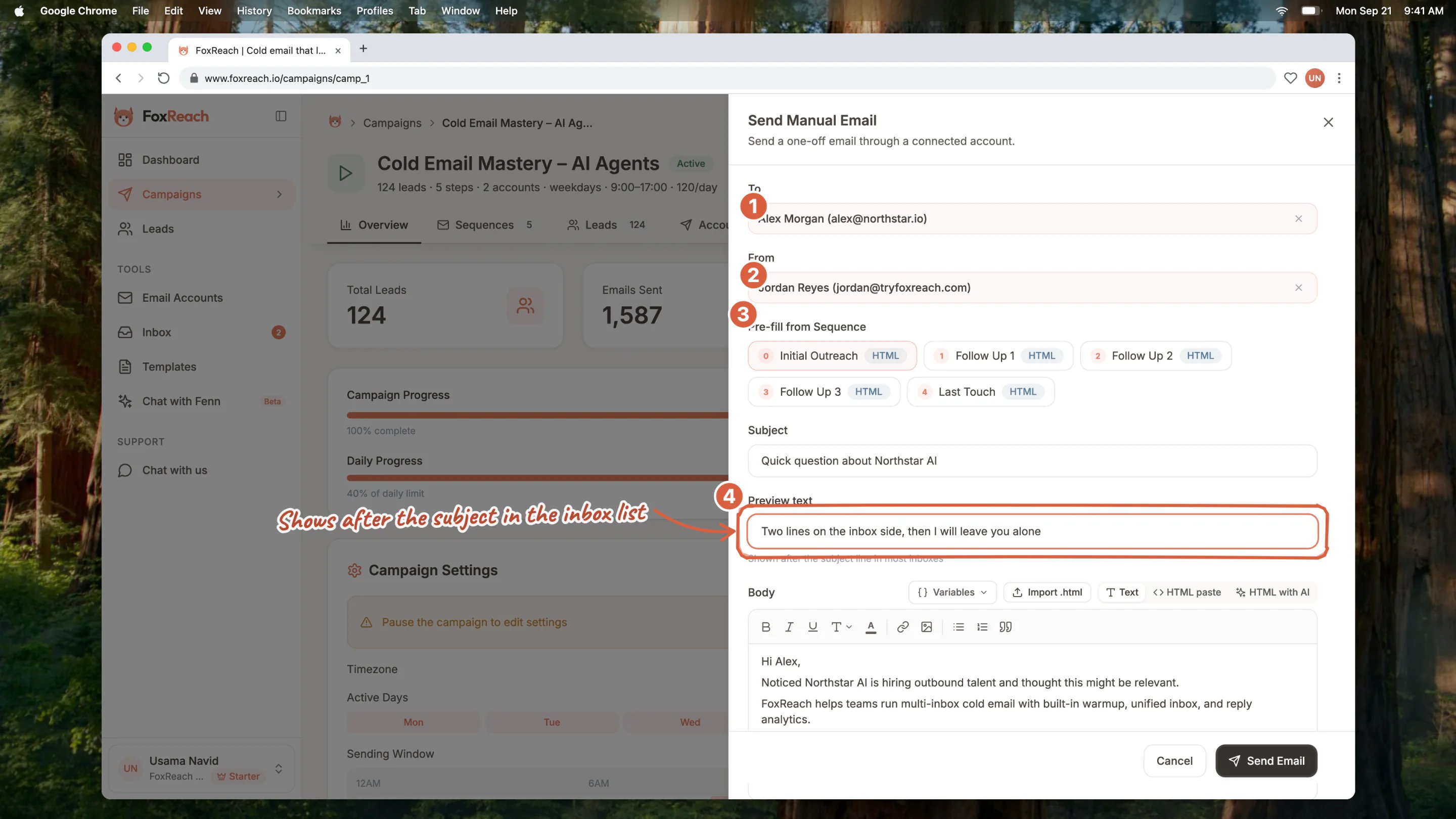Open the text size dropdown in editor
This screenshot has height=819, width=1456.
point(841,627)
